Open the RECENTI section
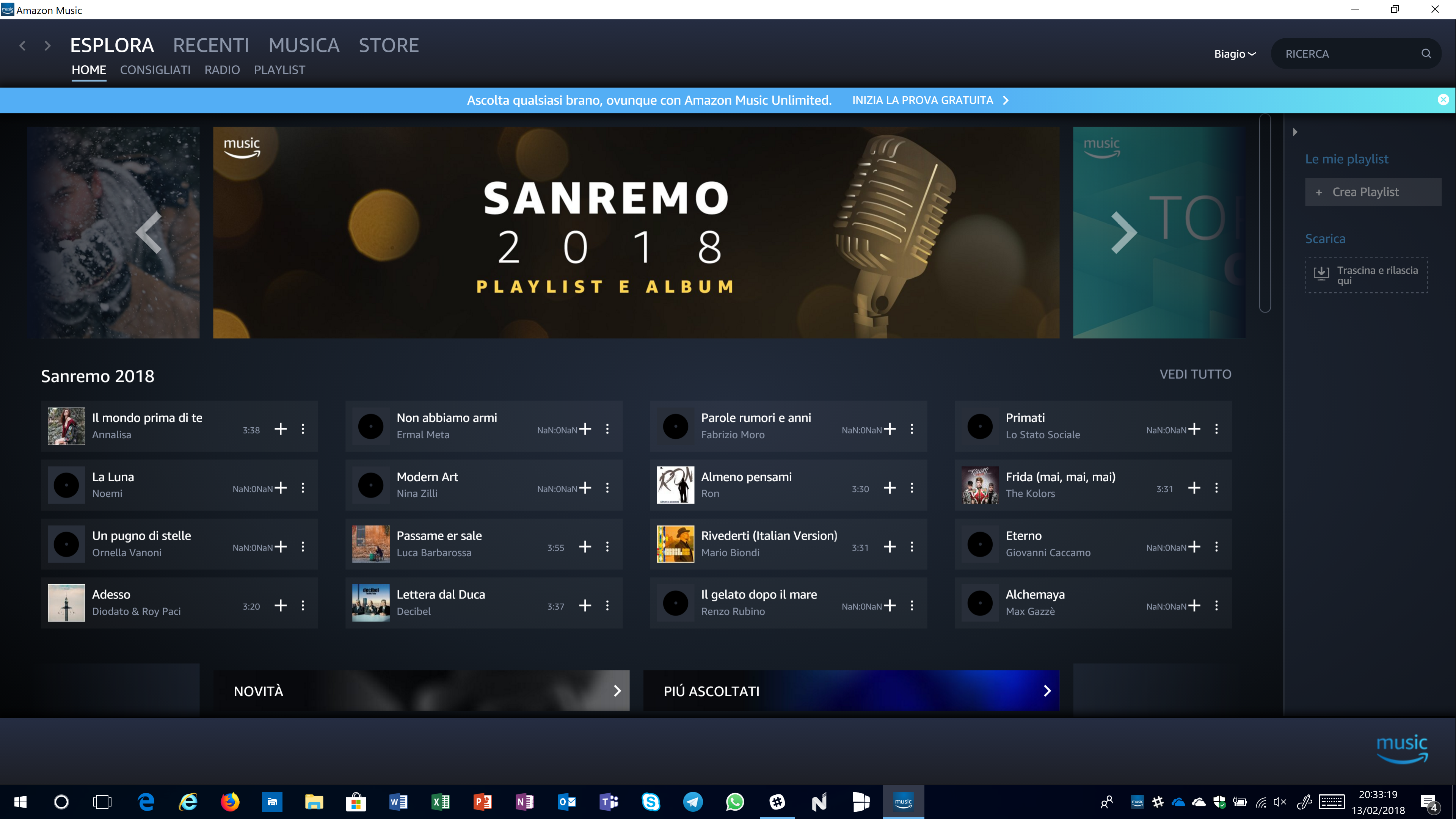The width and height of the screenshot is (1456, 819). 211,45
